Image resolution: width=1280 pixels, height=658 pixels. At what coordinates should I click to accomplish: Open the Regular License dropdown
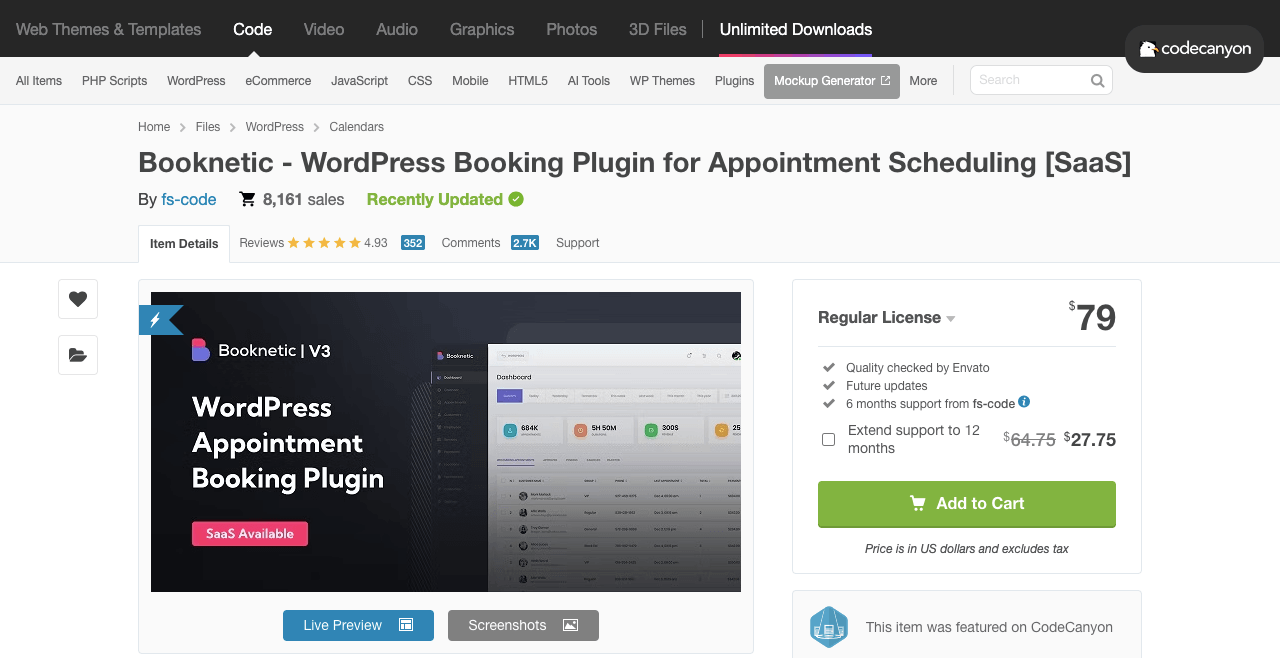886,318
